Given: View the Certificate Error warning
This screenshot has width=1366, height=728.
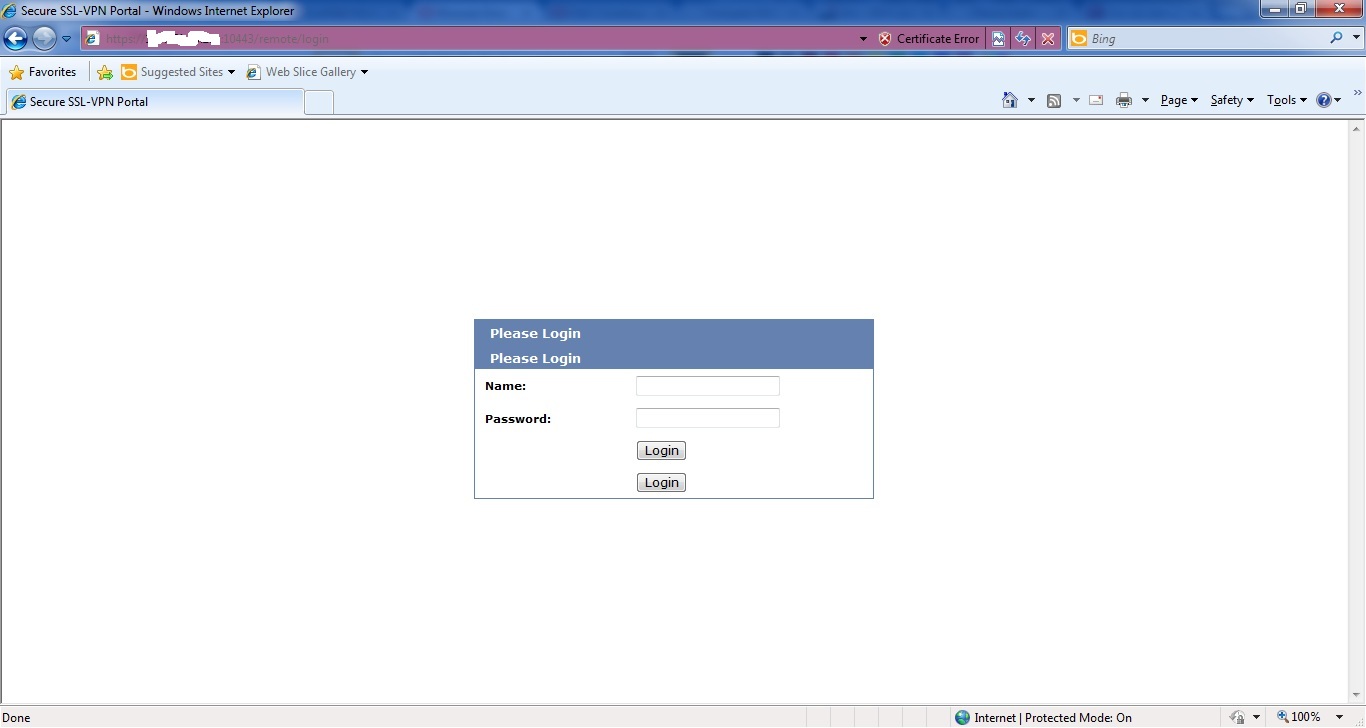Looking at the screenshot, I should tap(930, 38).
